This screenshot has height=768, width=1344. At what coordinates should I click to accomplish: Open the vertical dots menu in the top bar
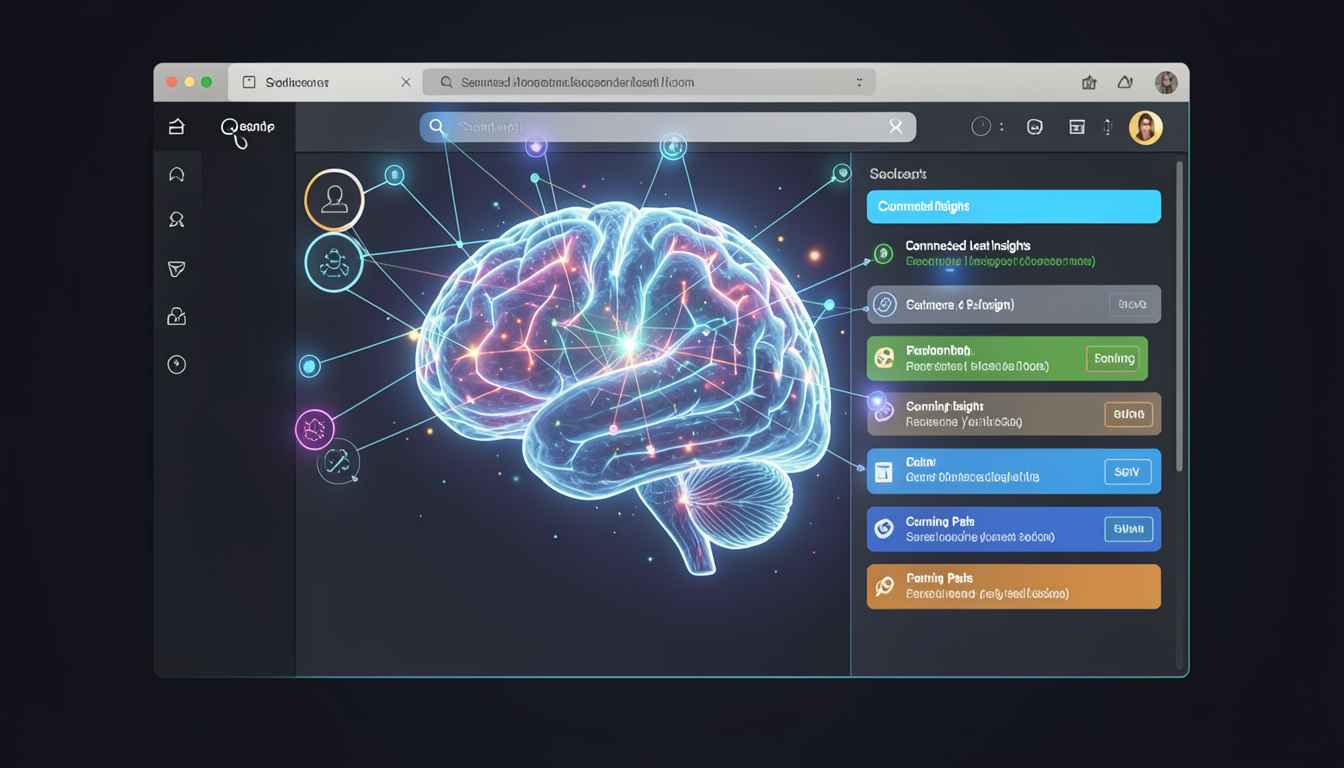(x=1107, y=127)
